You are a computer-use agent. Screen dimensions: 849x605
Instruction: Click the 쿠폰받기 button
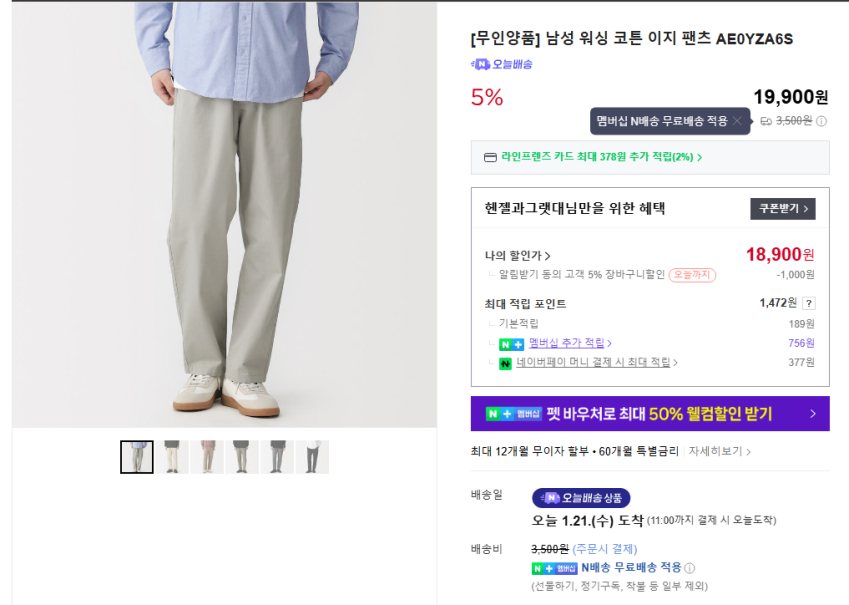coord(783,209)
